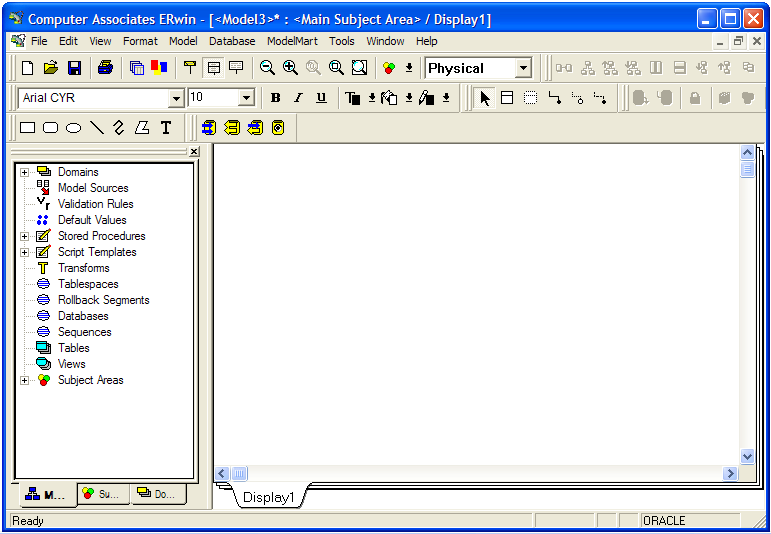Toggle italic formatting
This screenshot has width=771, height=534.
coord(298,98)
